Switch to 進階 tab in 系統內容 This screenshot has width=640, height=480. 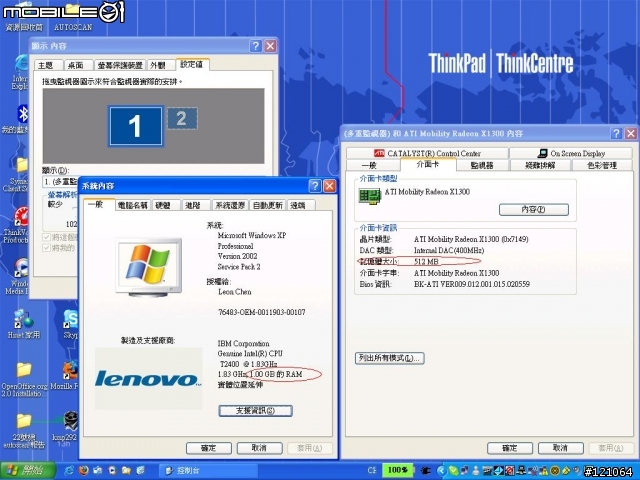pos(196,205)
